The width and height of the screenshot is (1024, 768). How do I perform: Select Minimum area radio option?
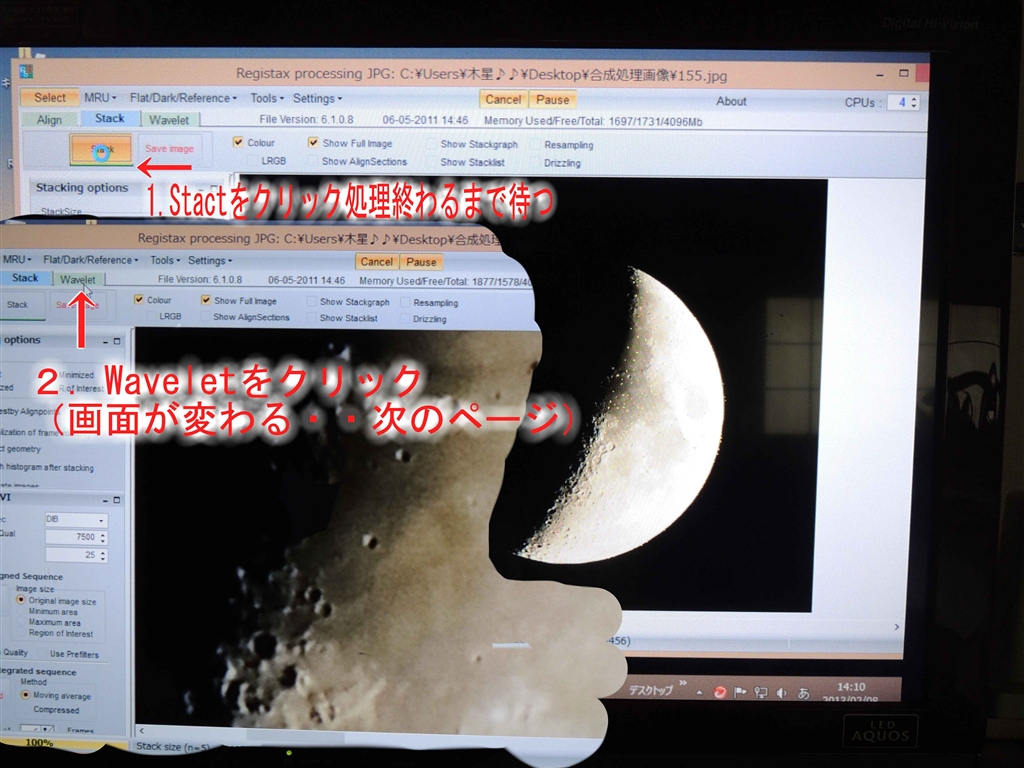(x=21, y=611)
